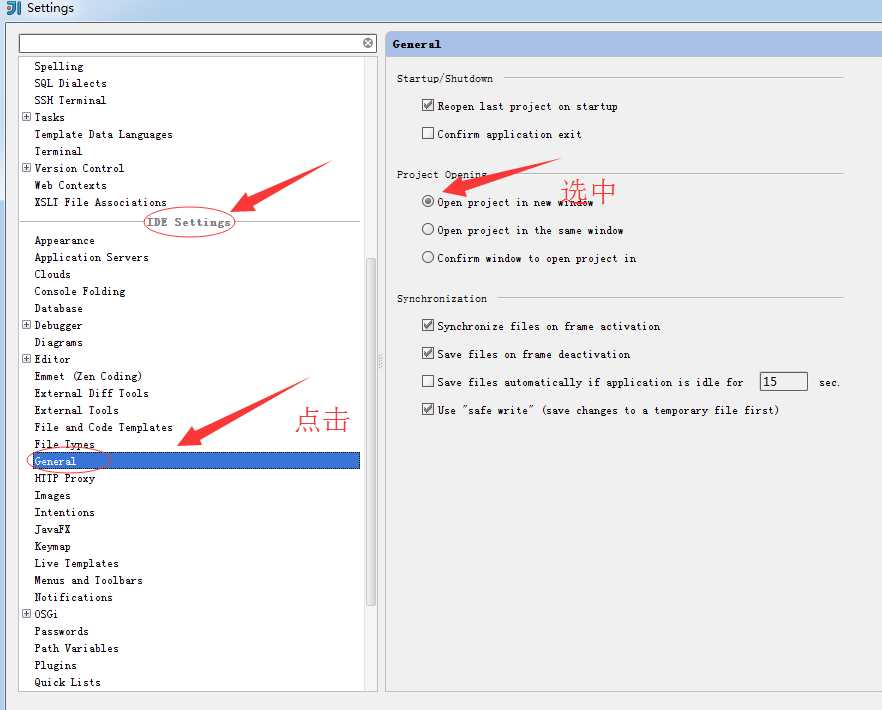Select Live Templates
This screenshot has height=710, width=882.
click(x=76, y=563)
